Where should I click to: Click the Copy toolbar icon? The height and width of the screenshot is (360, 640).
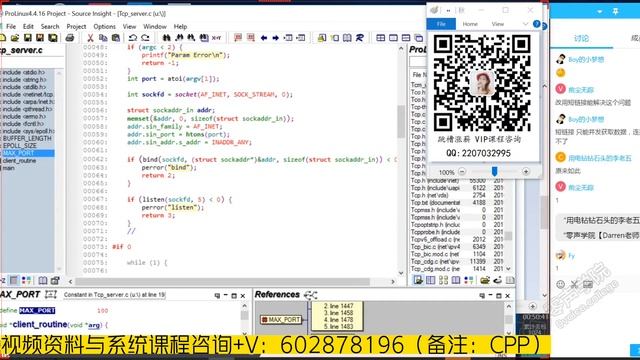pos(103,38)
